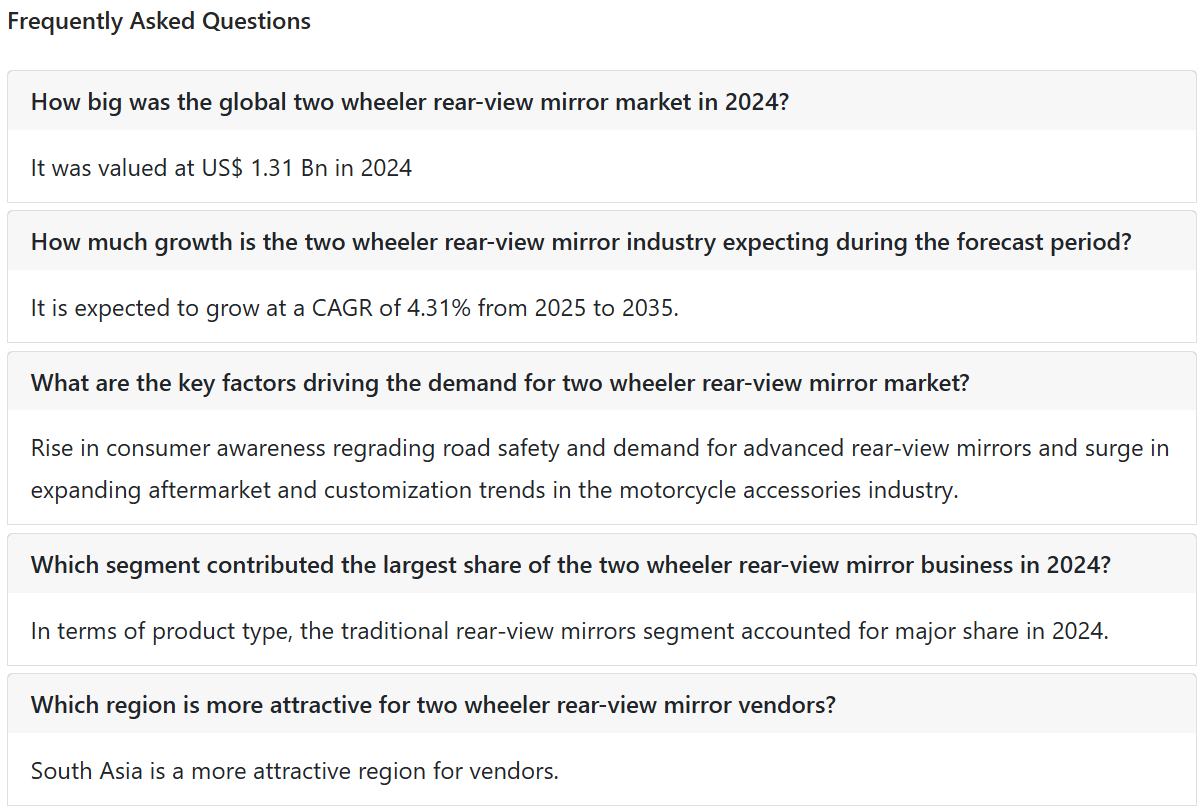Click the CAGR of 4.31% answer text

tap(355, 308)
